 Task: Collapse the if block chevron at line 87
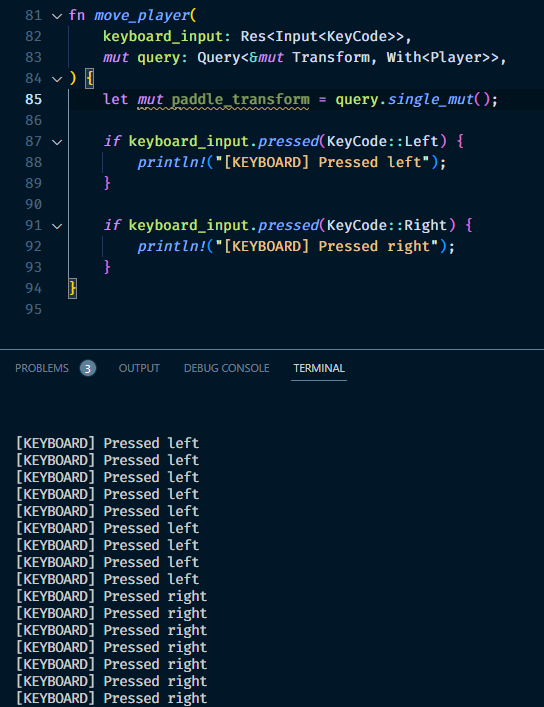tap(57, 142)
